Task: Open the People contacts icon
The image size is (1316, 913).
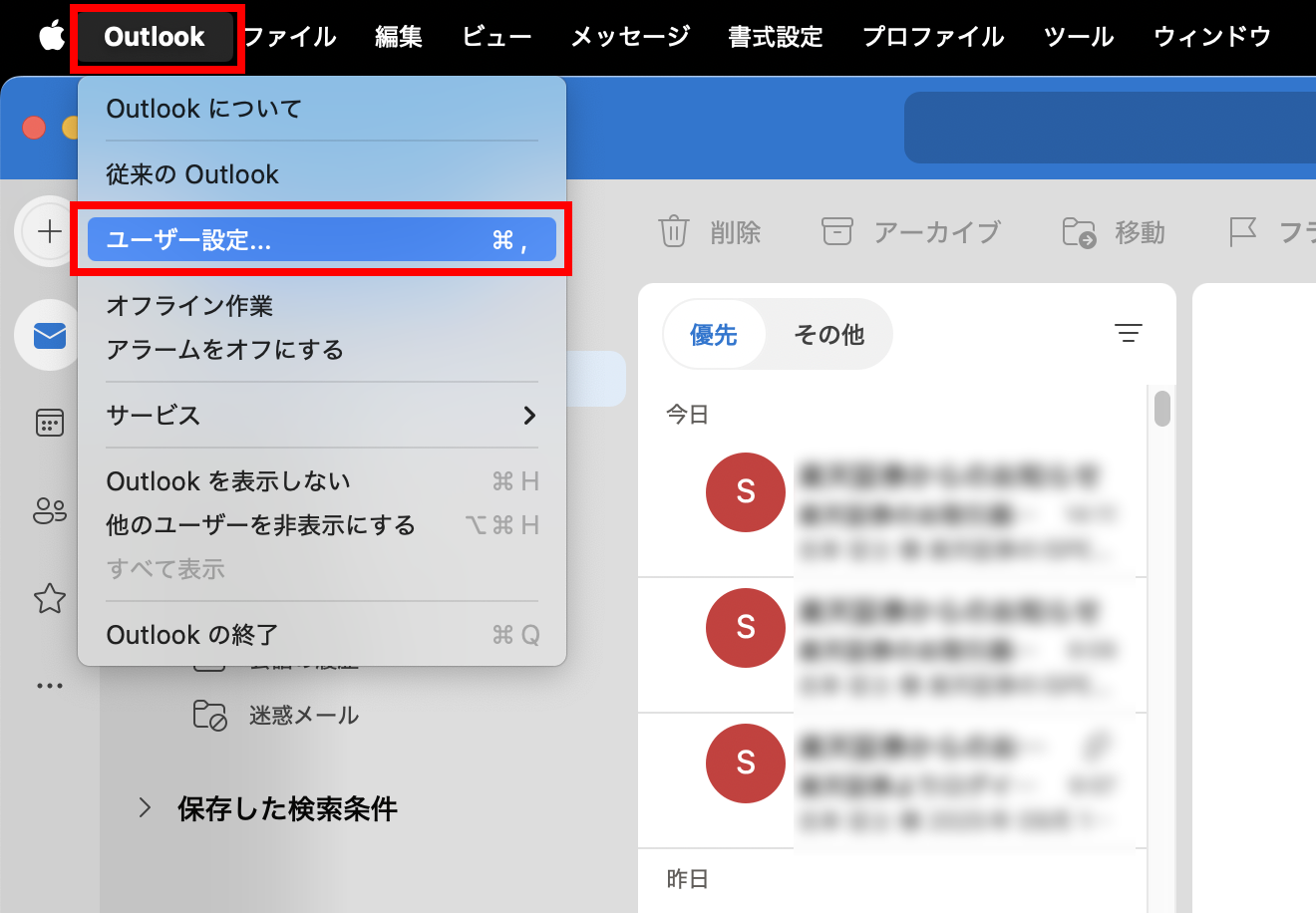Action: point(49,511)
